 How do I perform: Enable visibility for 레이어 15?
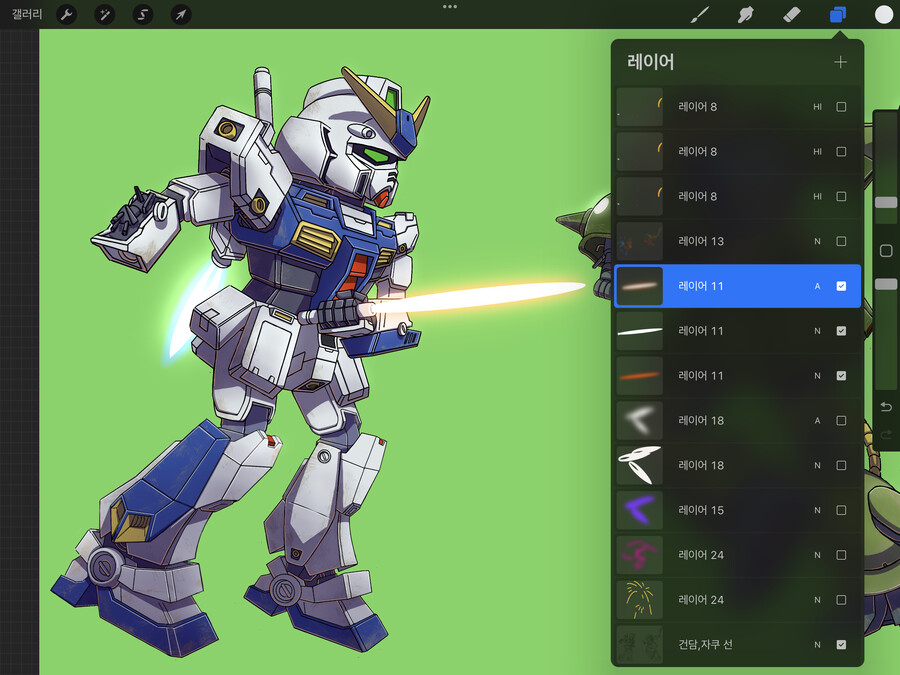click(x=841, y=510)
